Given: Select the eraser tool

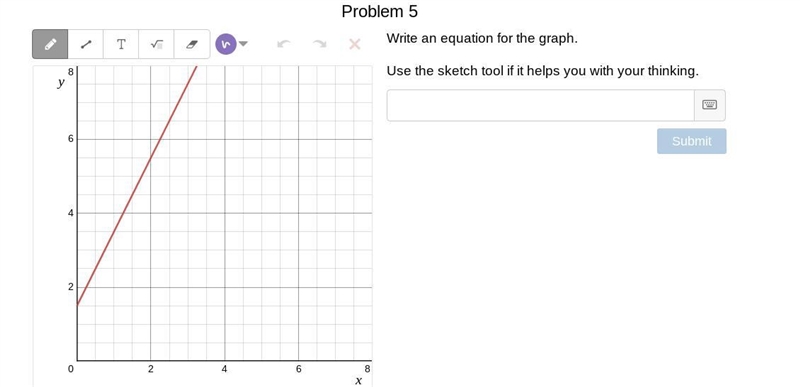Looking at the screenshot, I should (191, 44).
